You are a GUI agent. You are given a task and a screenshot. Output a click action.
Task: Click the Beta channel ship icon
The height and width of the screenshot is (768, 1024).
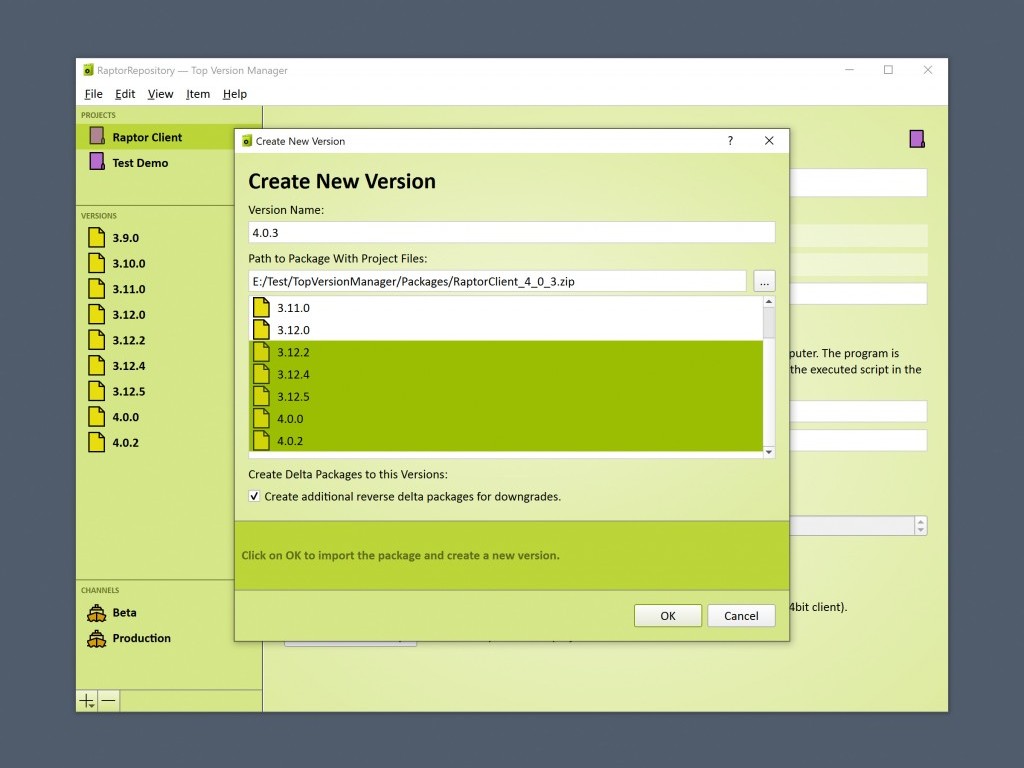(97, 613)
